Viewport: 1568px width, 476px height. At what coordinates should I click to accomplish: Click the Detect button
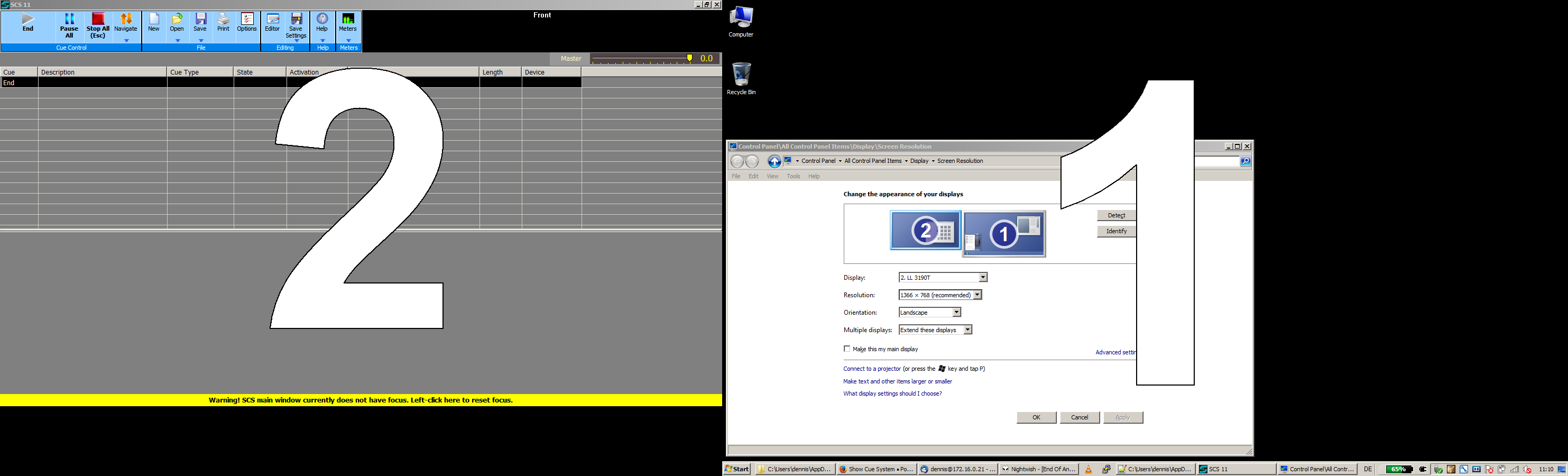[x=1116, y=215]
